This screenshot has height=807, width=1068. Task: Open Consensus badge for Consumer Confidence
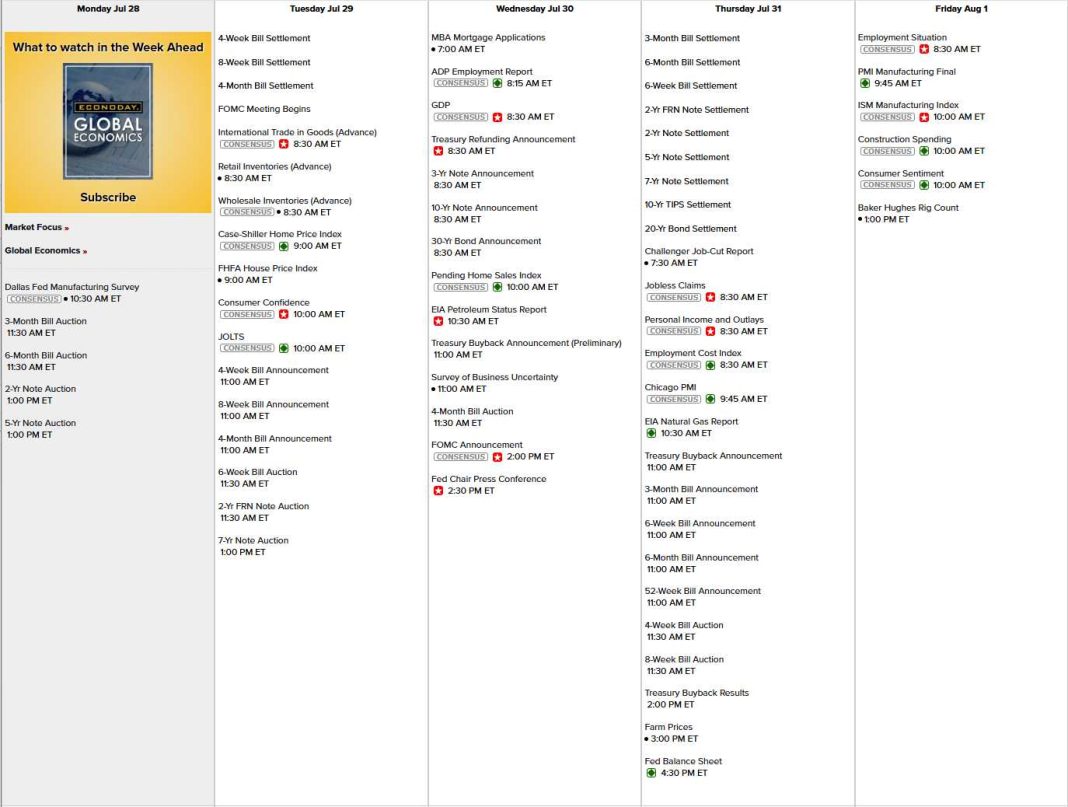246,314
